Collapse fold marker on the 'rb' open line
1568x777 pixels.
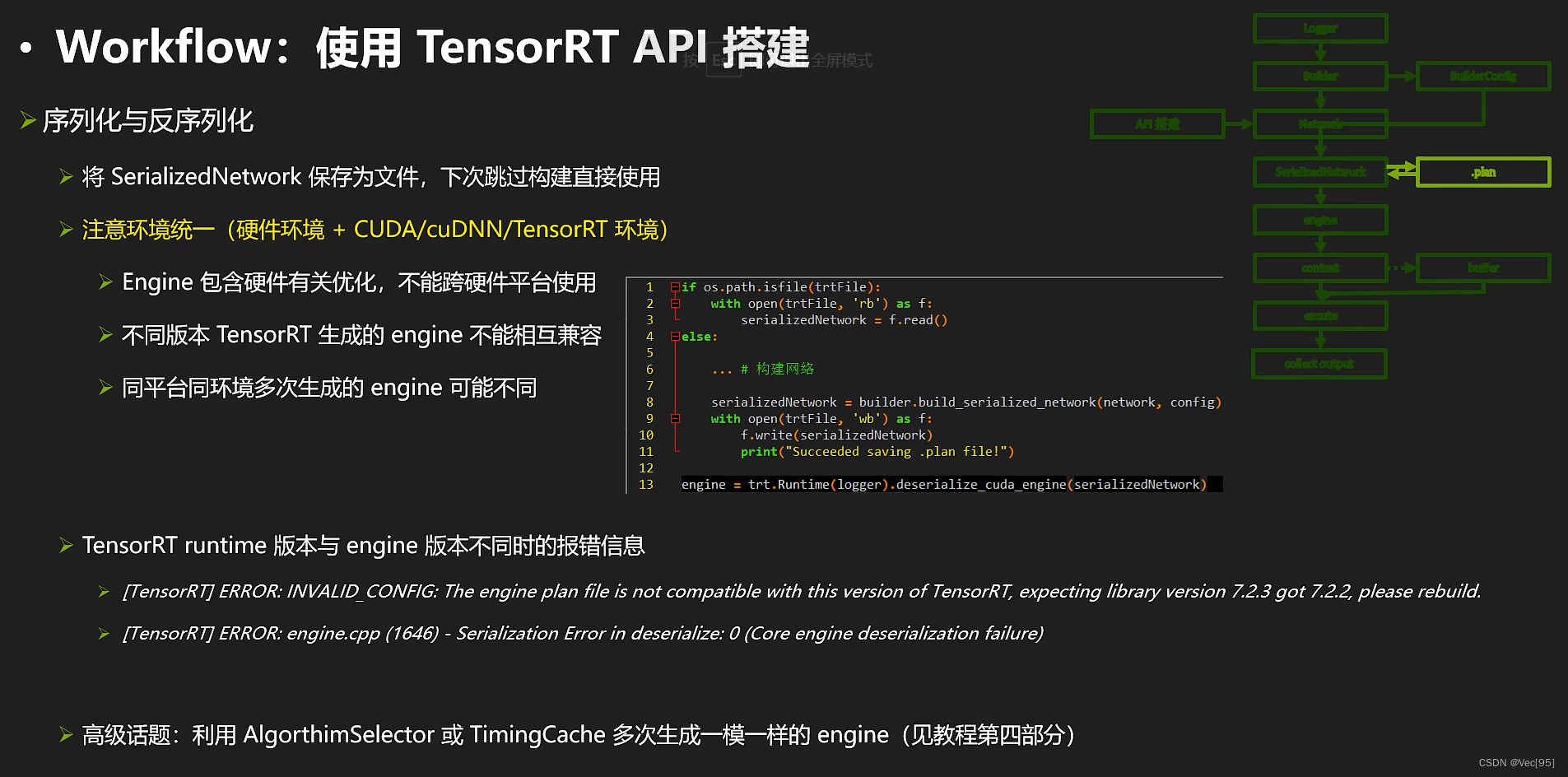coord(675,304)
